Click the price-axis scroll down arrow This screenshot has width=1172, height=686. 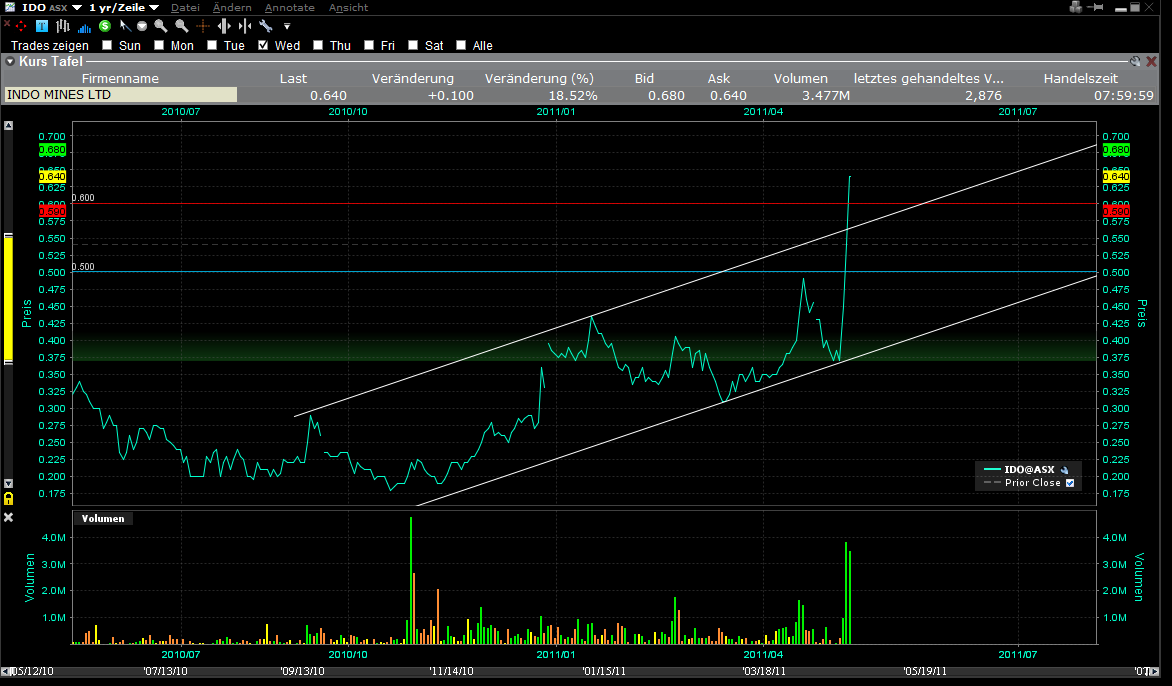click(8, 483)
